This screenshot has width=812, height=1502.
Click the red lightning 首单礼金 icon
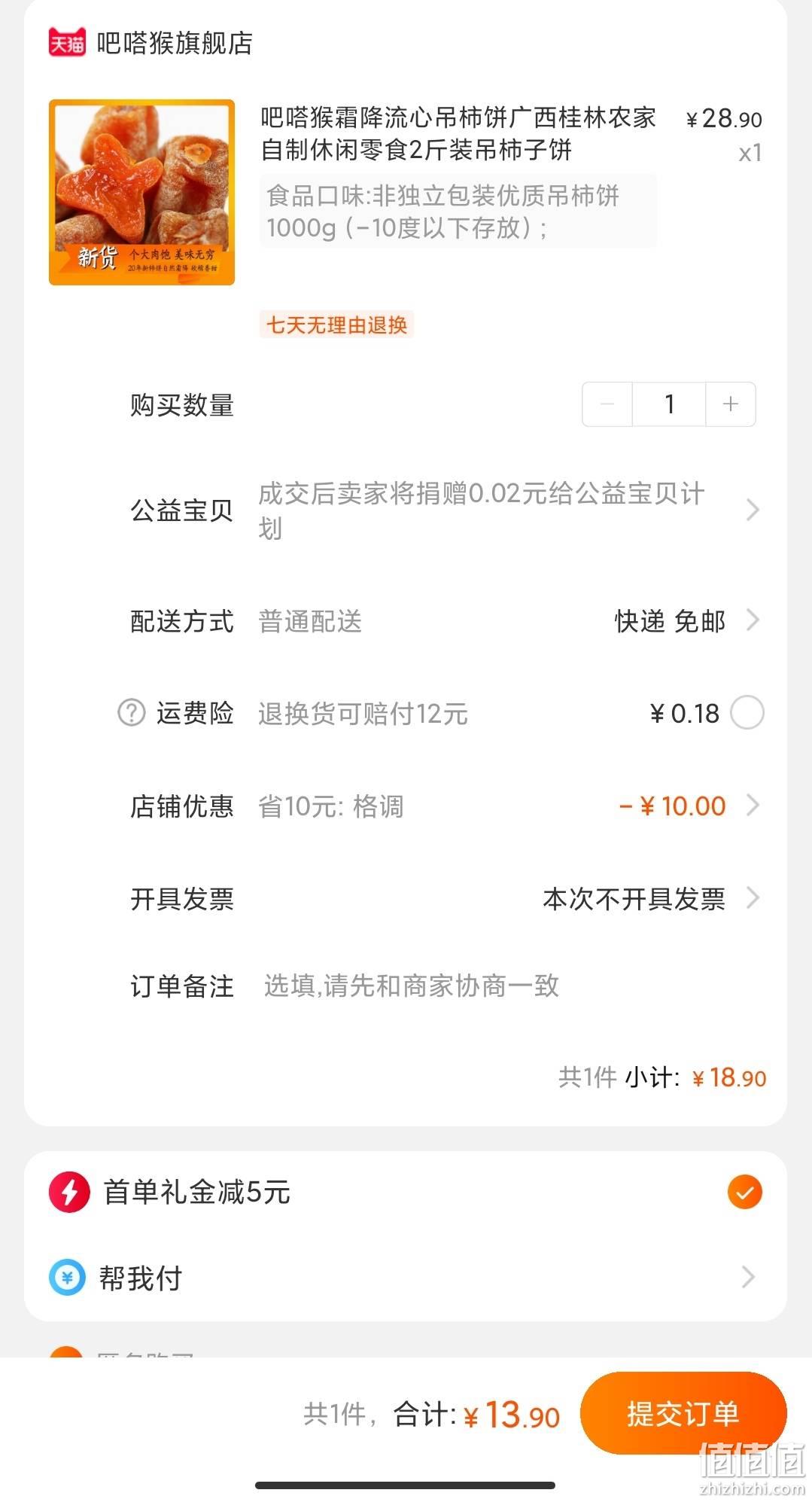point(69,1192)
